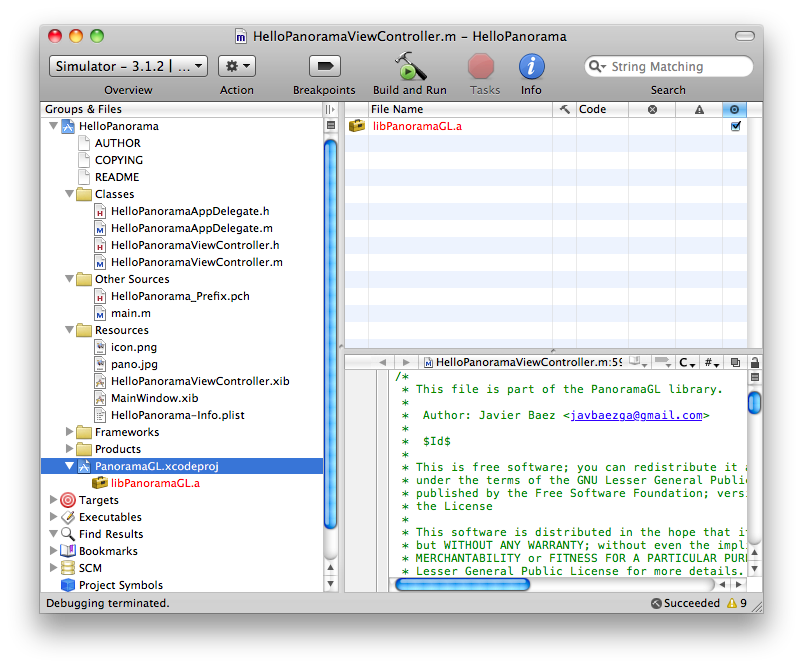The width and height of the screenshot is (803, 668).
Task: Collapse the Resources folder
Action: 69,329
